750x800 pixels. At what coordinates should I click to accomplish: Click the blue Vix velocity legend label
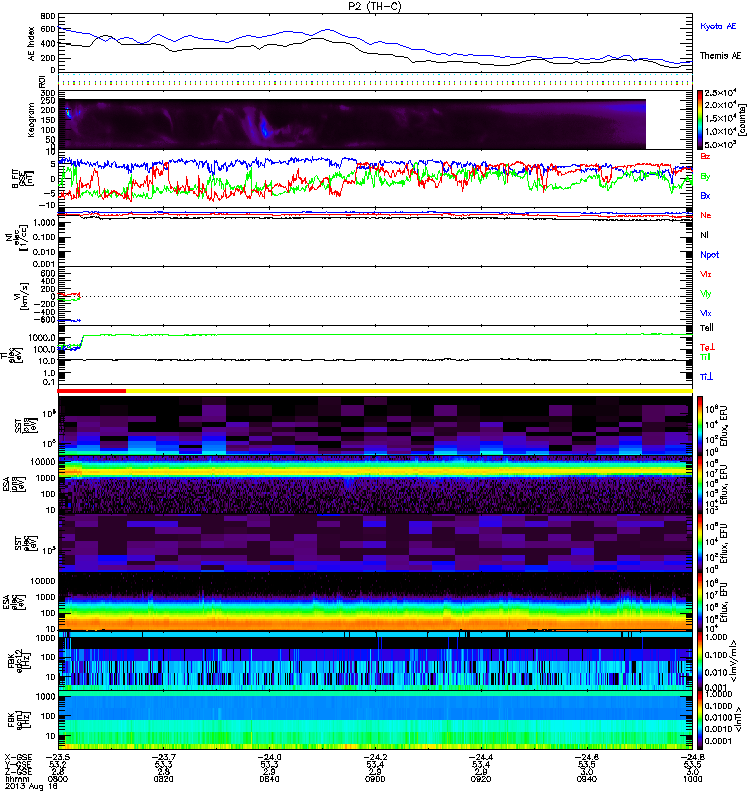(x=707, y=312)
